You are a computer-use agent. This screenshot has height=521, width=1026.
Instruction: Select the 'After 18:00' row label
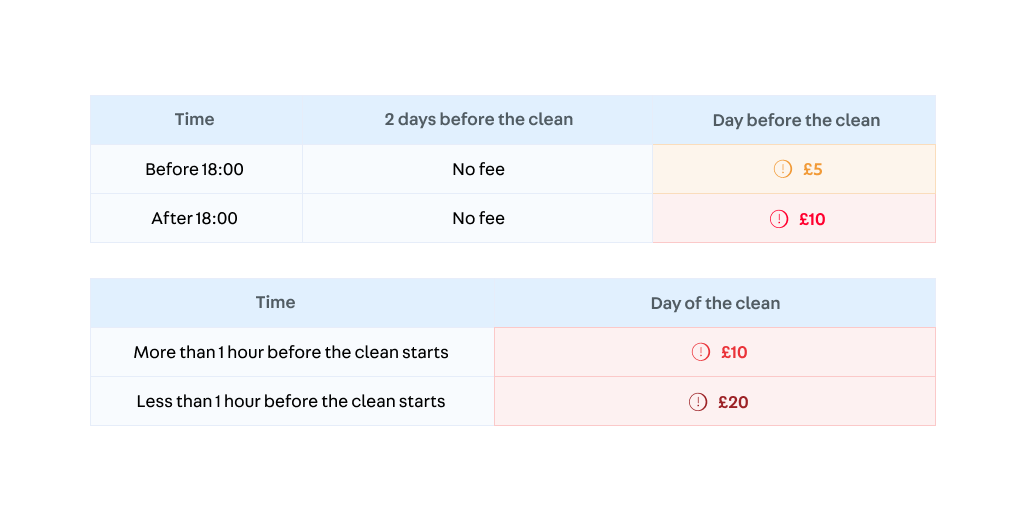click(x=194, y=218)
